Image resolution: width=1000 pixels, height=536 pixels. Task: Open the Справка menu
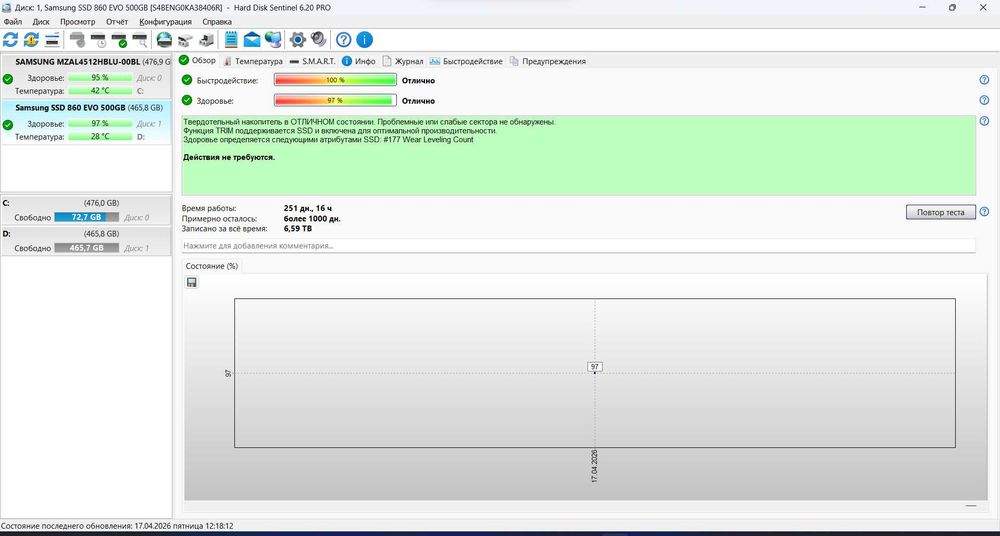[x=217, y=22]
